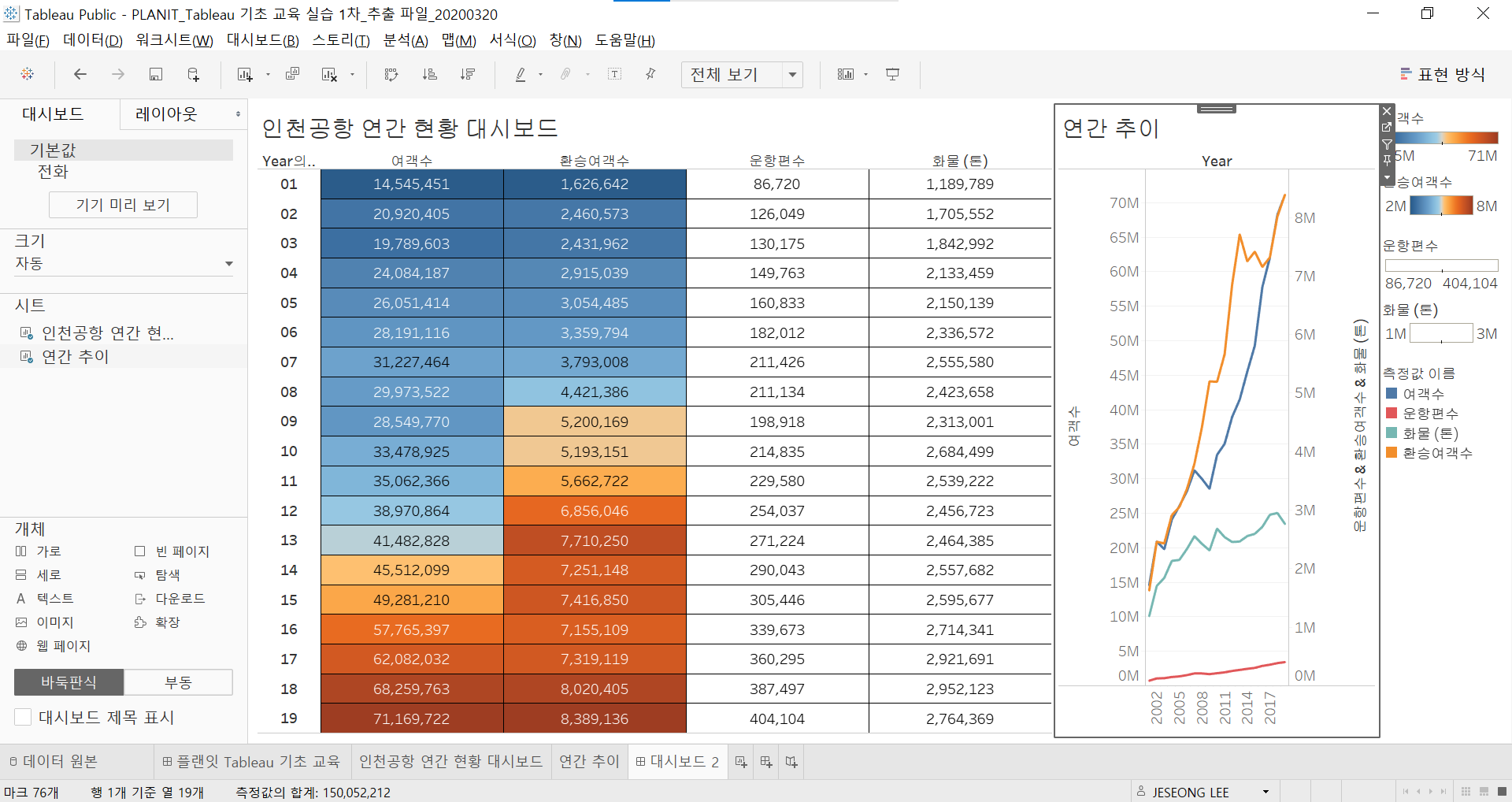Open the 대시보드(B) menu
Screen dimensions: 1512x802
[263, 40]
